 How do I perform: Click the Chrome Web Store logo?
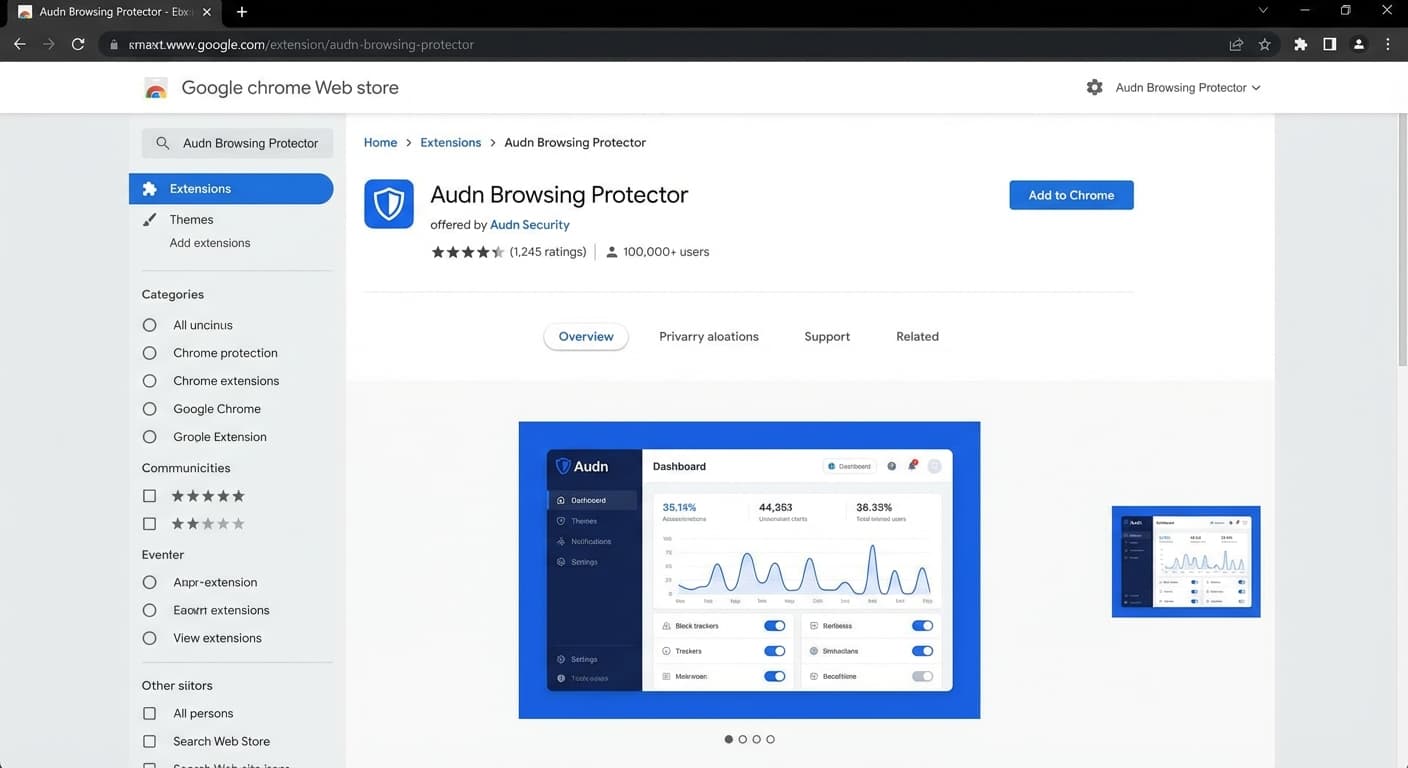pos(155,87)
